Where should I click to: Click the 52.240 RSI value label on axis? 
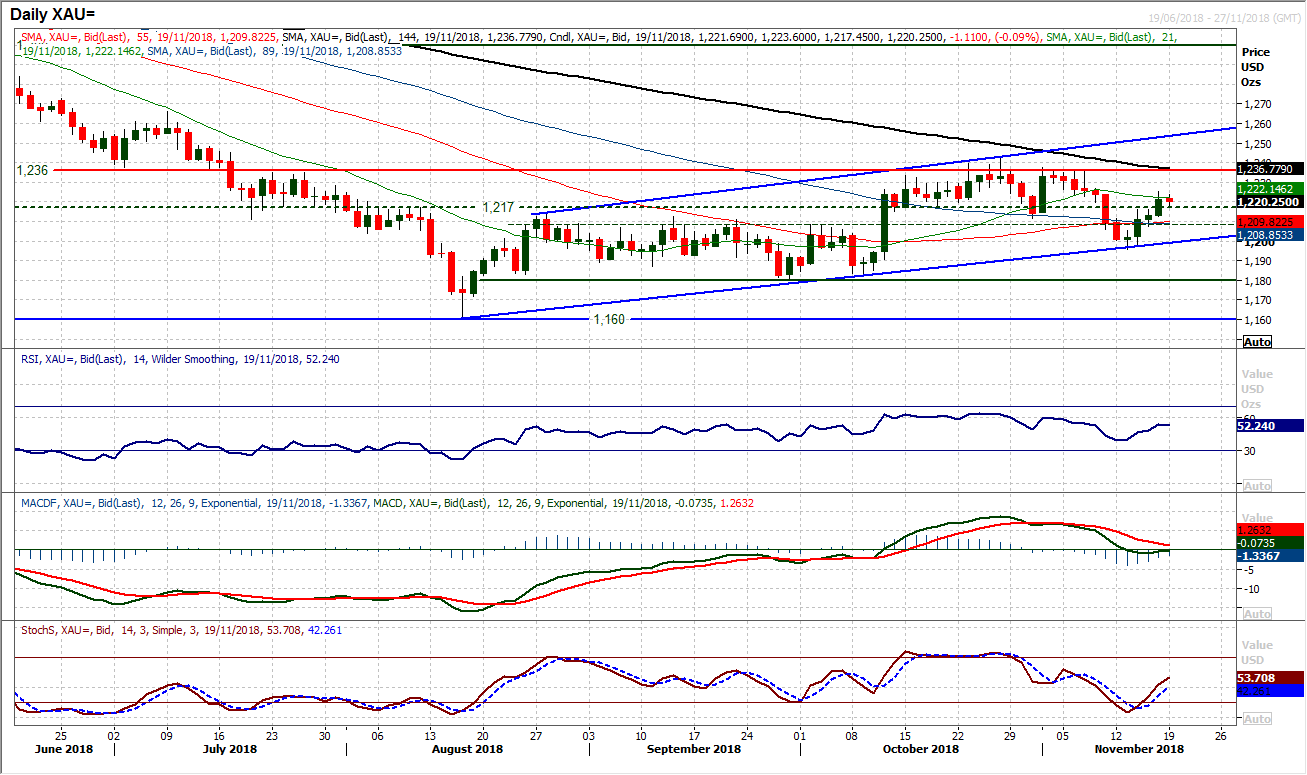(x=1269, y=425)
